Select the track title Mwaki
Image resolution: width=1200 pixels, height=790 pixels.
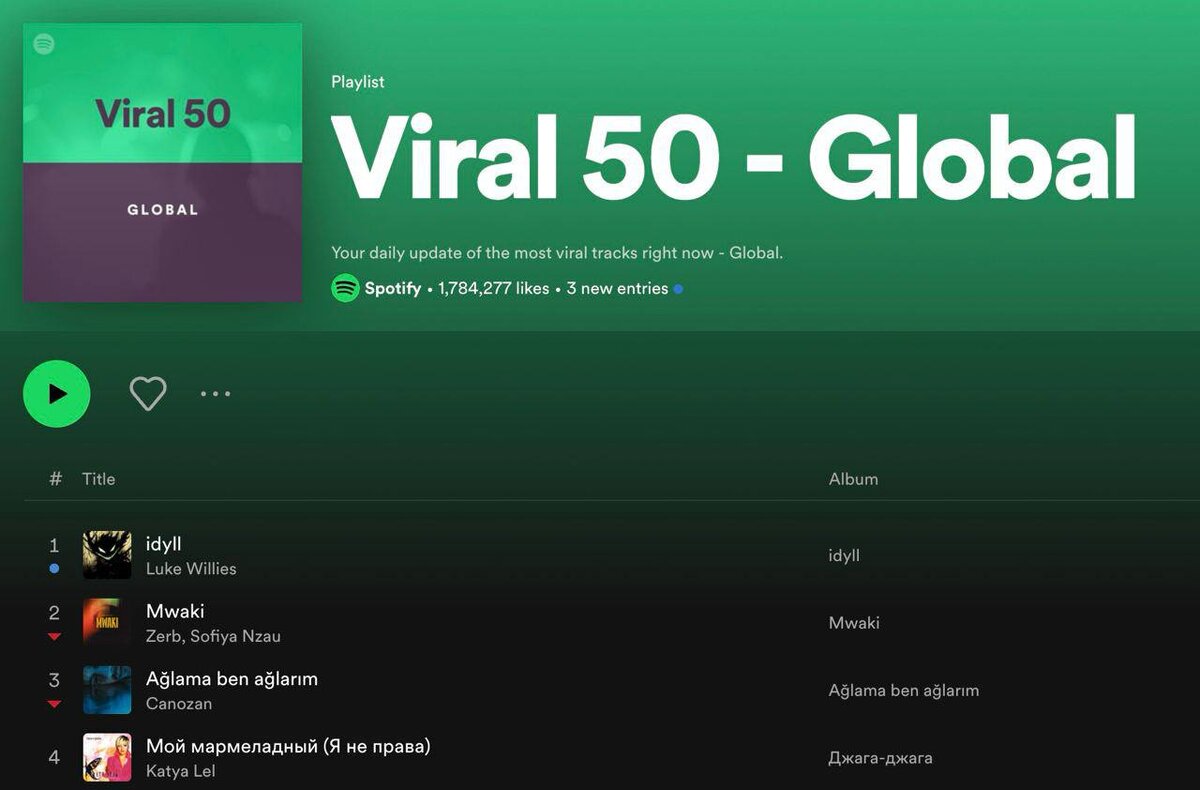click(x=175, y=611)
